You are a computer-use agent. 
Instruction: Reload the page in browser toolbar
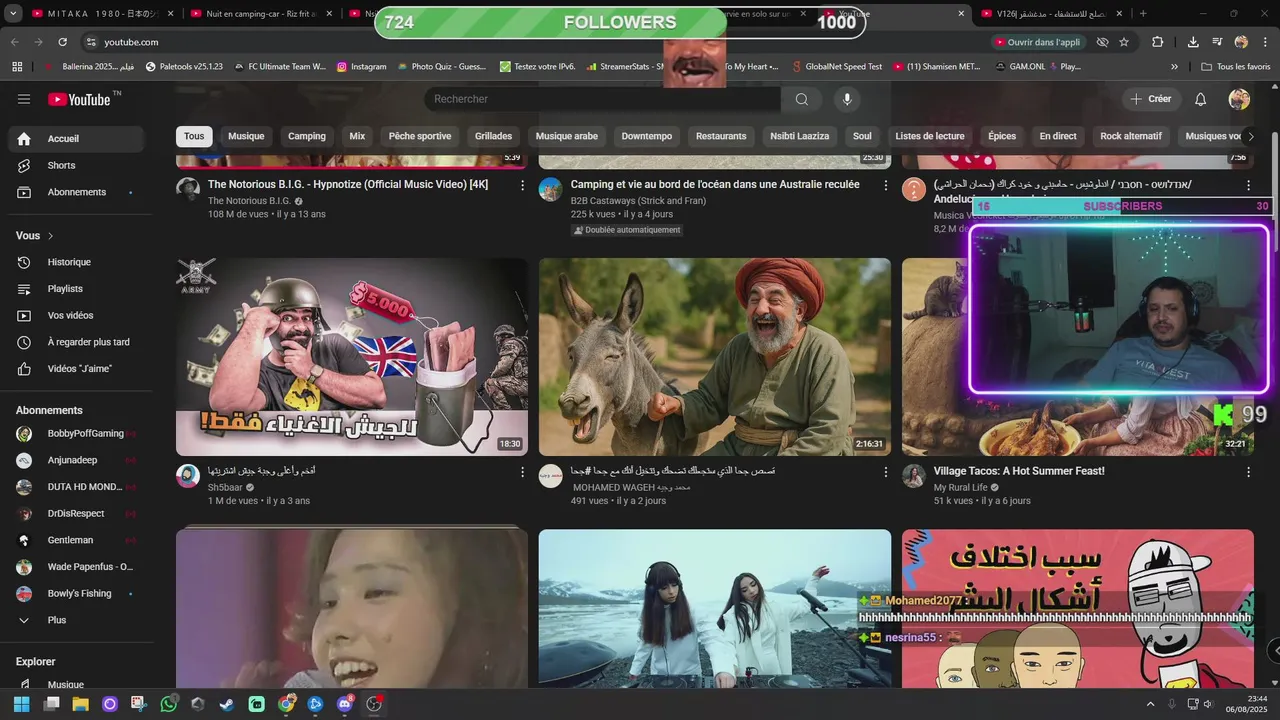tap(63, 42)
